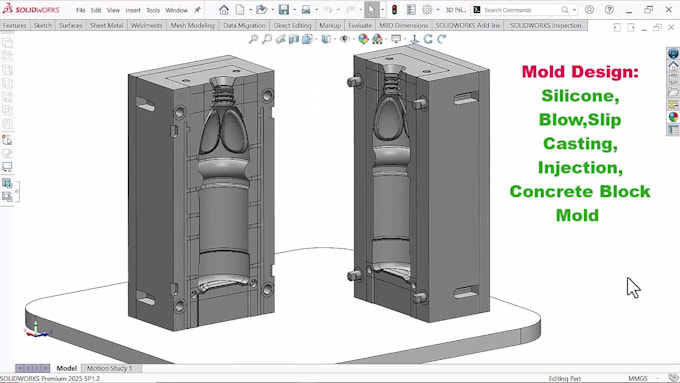680x383 pixels.
Task: Switch to the Data Migration tab
Action: pos(244,26)
